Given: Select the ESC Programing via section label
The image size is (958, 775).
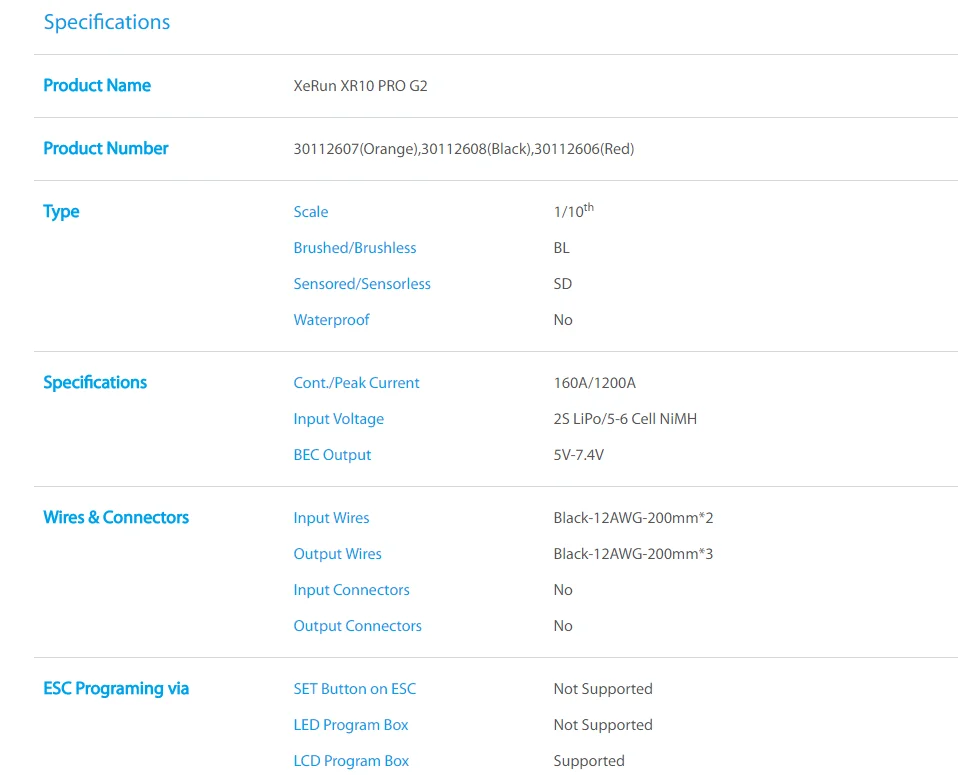Looking at the screenshot, I should (116, 689).
